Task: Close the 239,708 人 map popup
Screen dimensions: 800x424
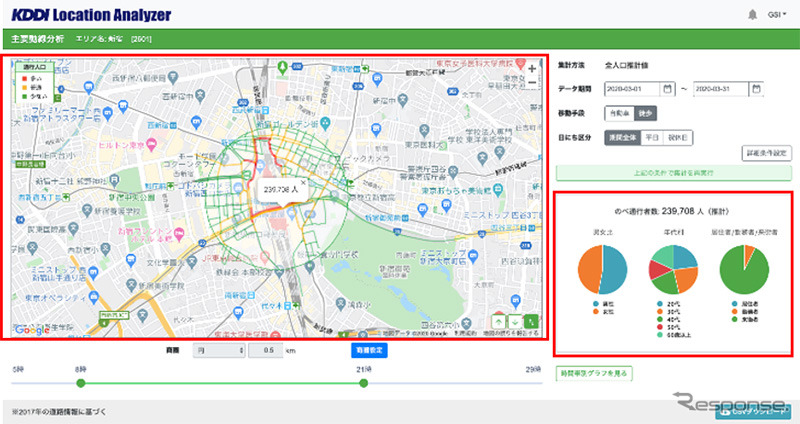Action: 303,182
